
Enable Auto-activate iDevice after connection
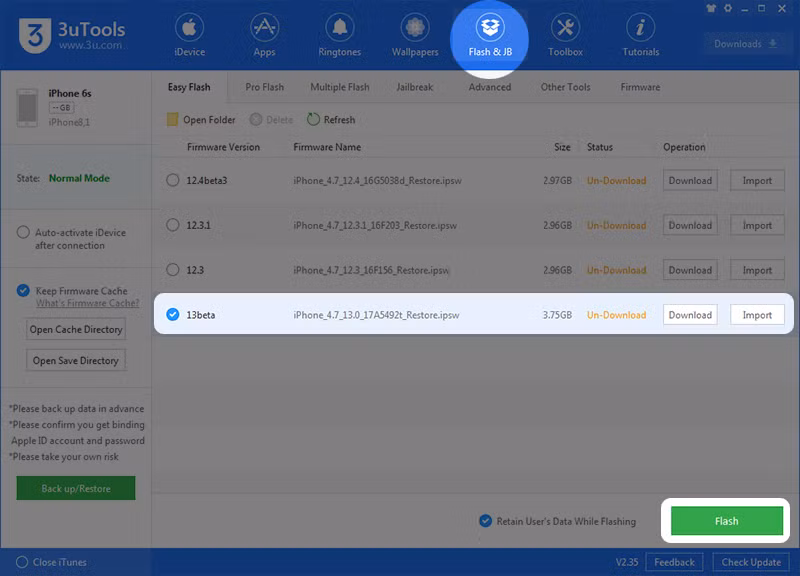[x=23, y=233]
